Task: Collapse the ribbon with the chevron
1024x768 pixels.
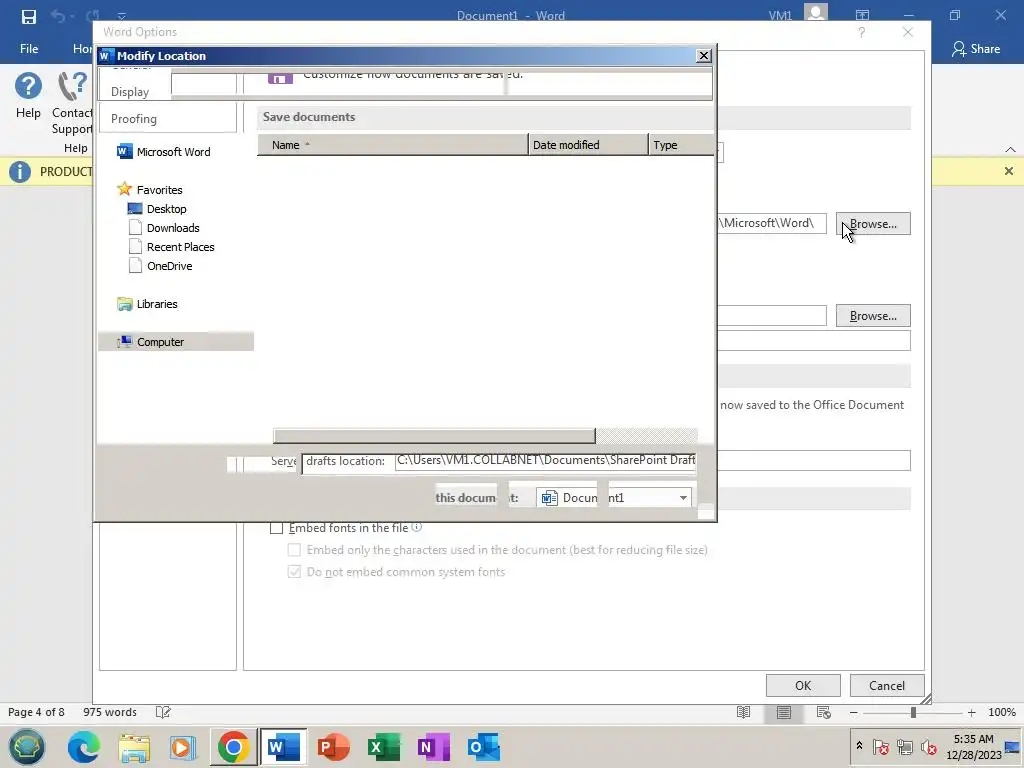Action: coord(1010,150)
